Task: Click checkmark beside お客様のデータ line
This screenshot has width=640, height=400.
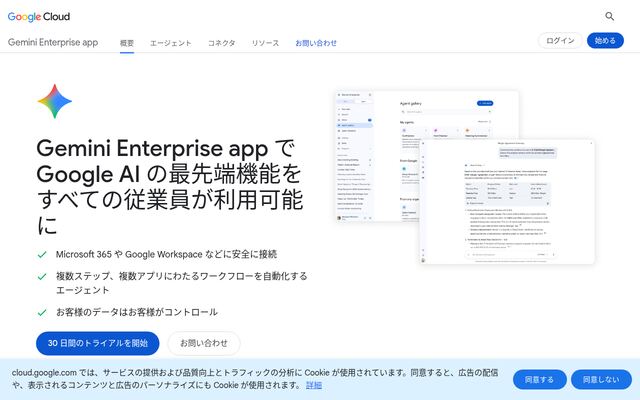Action: (x=42, y=313)
